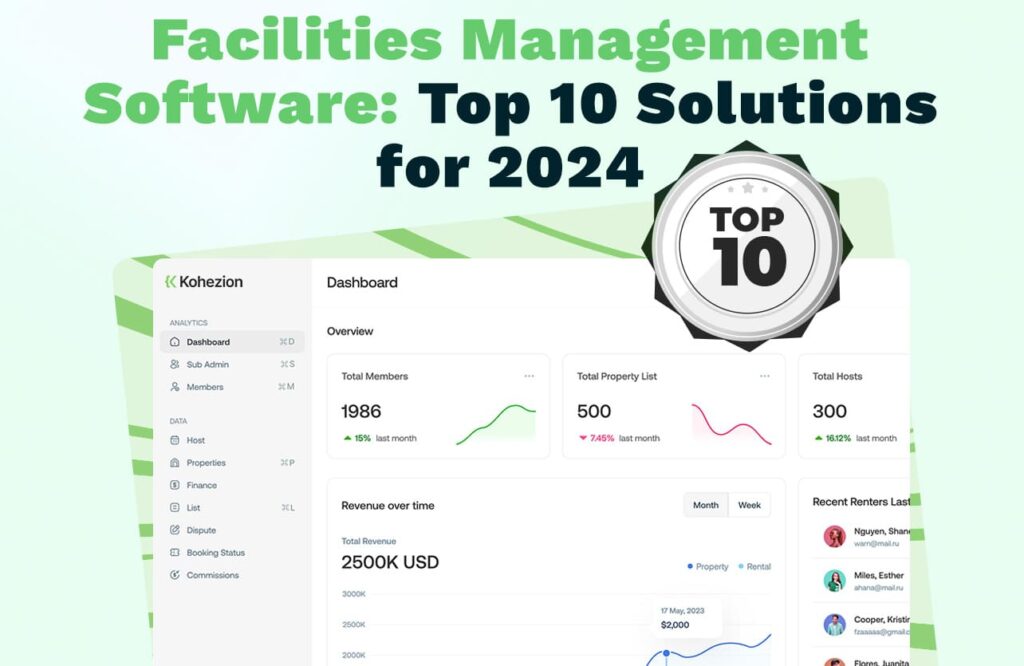Image resolution: width=1024 pixels, height=666 pixels.
Task: Click the Finance dollar icon
Action: (174, 485)
